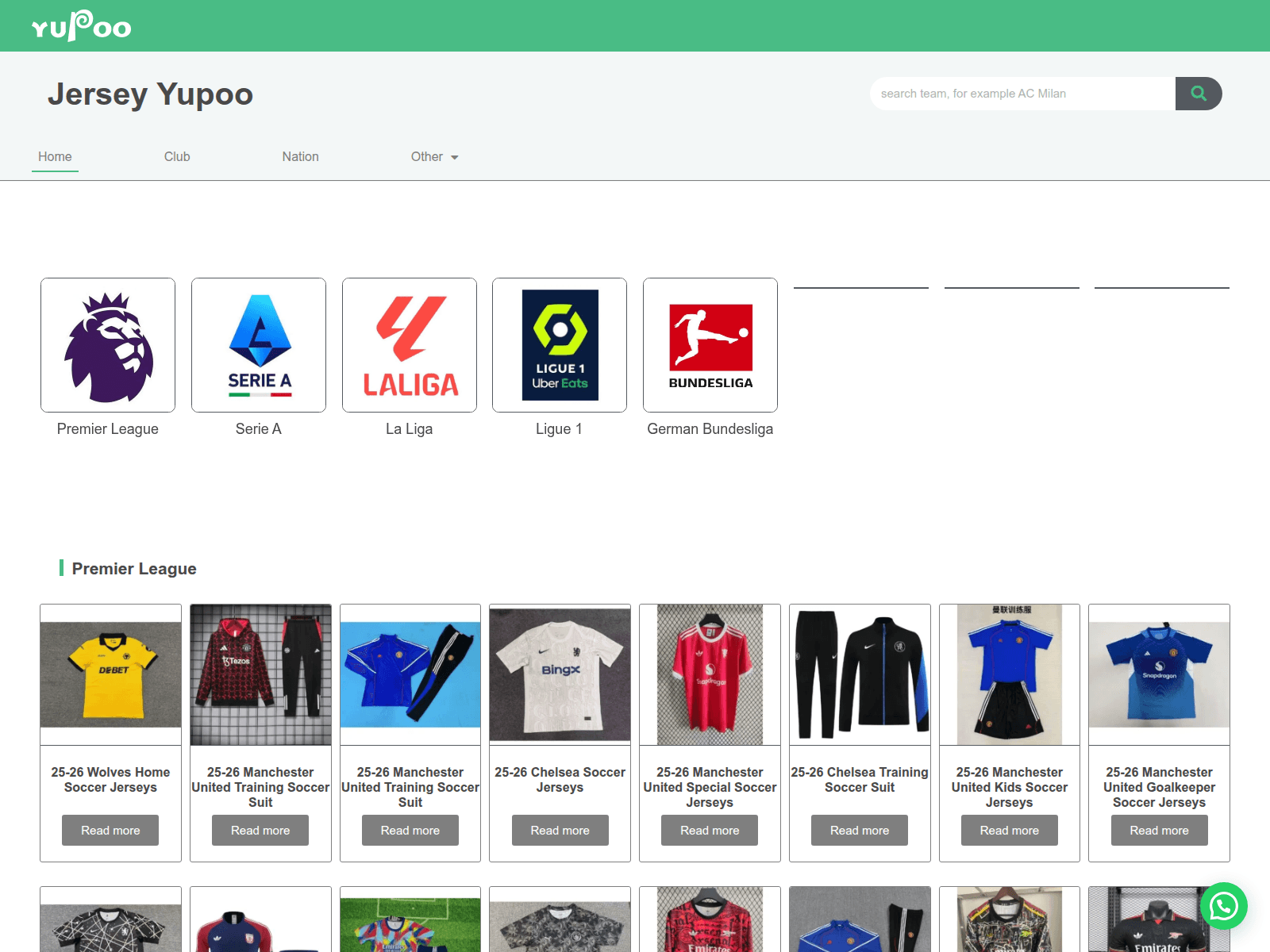Click the Serie A text label
1270x952 pixels.
point(259,429)
